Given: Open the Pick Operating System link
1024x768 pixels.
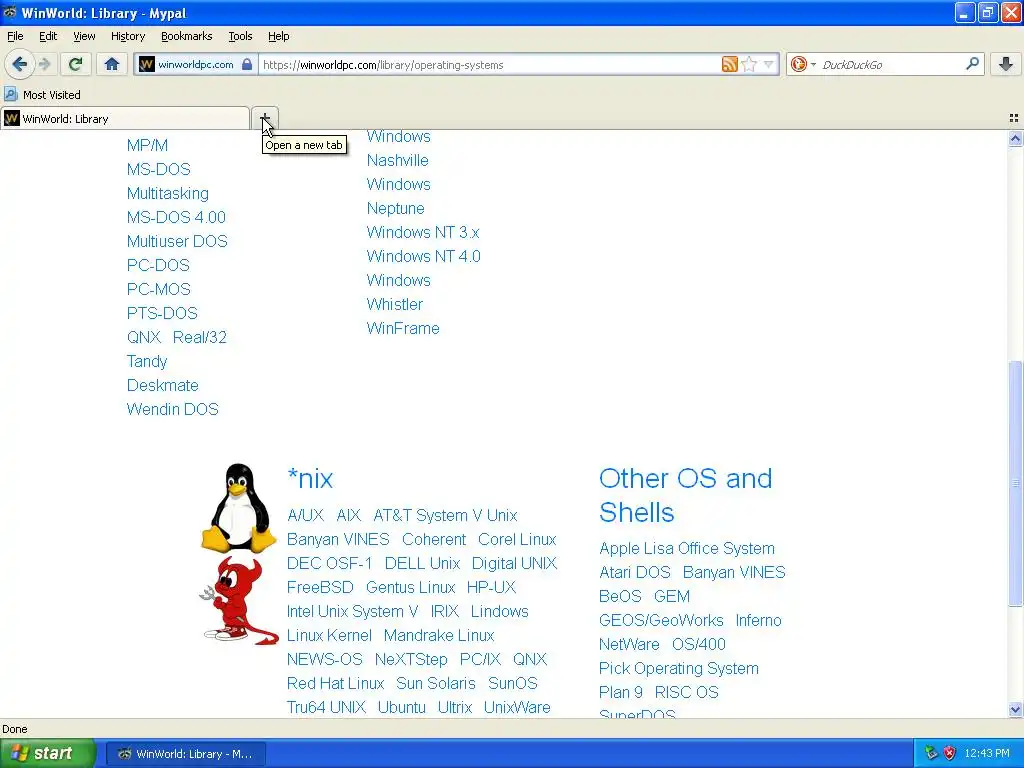Looking at the screenshot, I should click(x=679, y=669).
